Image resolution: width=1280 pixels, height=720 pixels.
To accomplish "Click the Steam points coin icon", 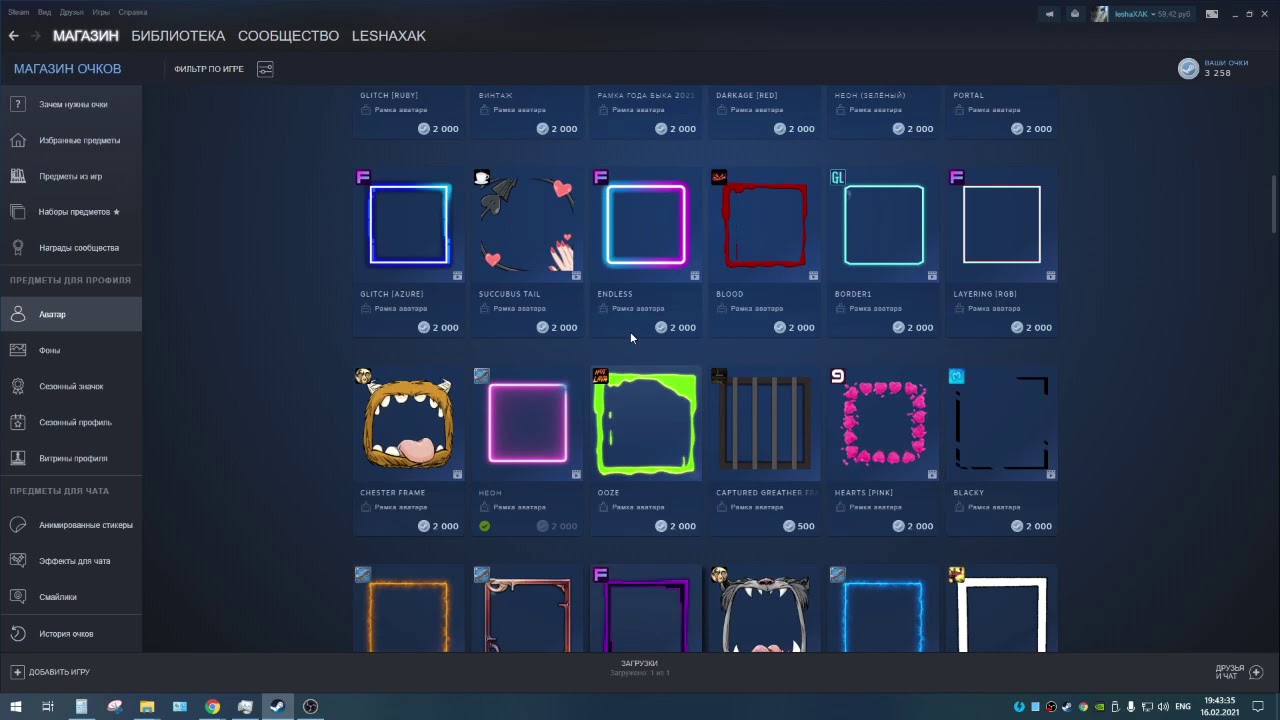I will tap(1188, 68).
